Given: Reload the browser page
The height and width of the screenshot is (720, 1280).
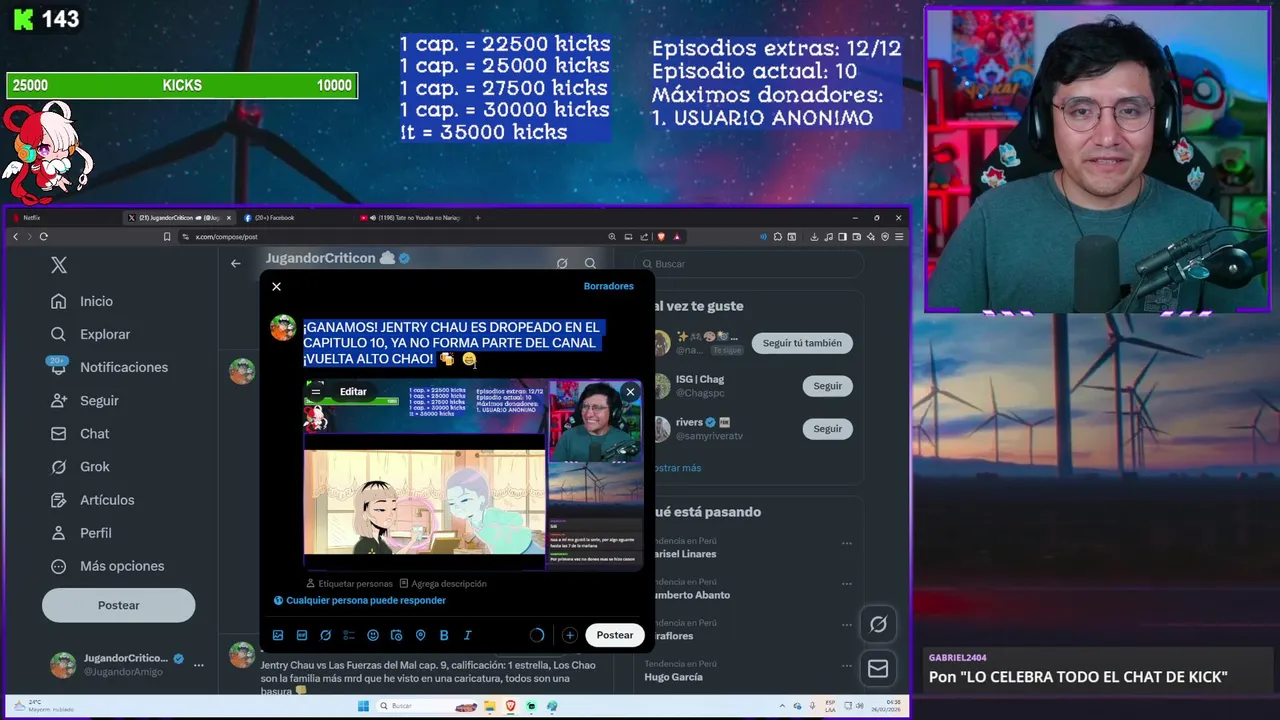Looking at the screenshot, I should [x=44, y=237].
